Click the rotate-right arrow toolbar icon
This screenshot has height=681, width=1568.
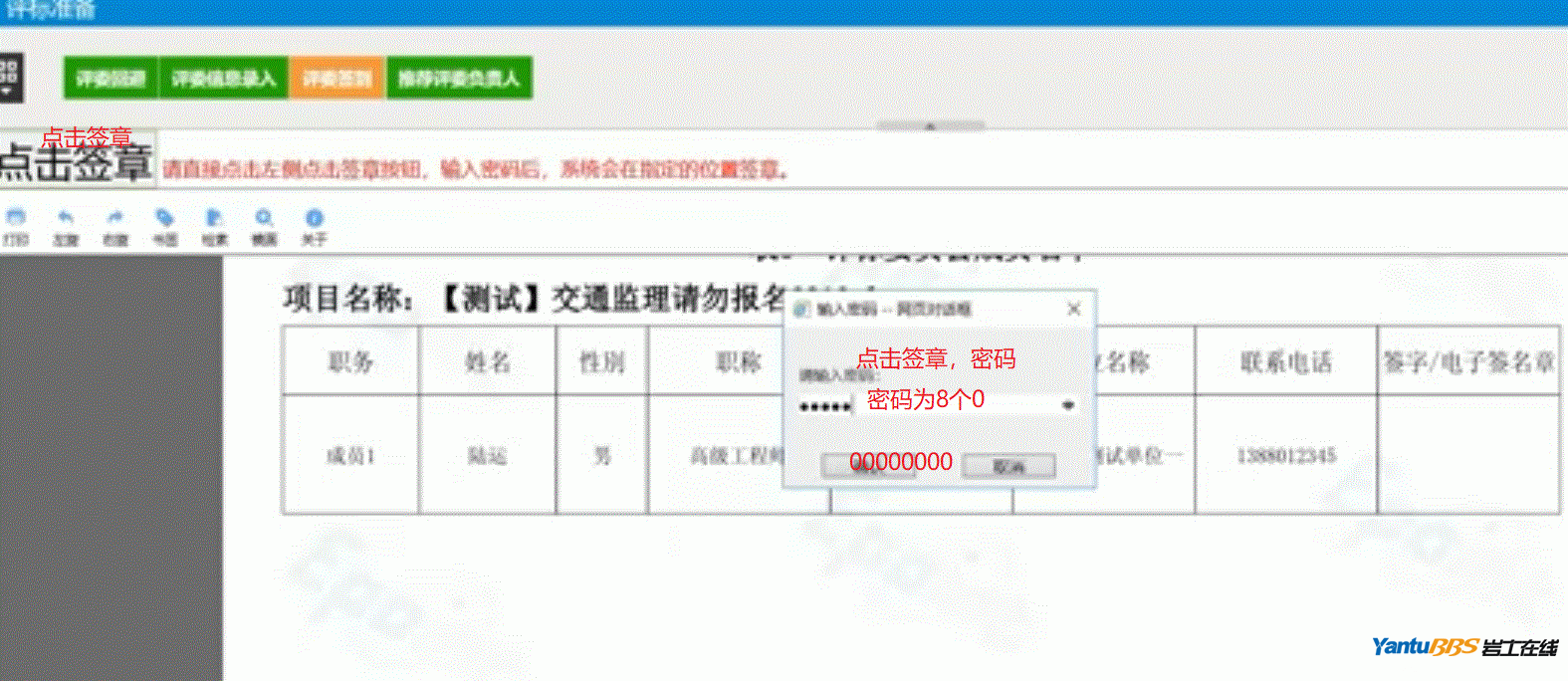click(x=115, y=218)
